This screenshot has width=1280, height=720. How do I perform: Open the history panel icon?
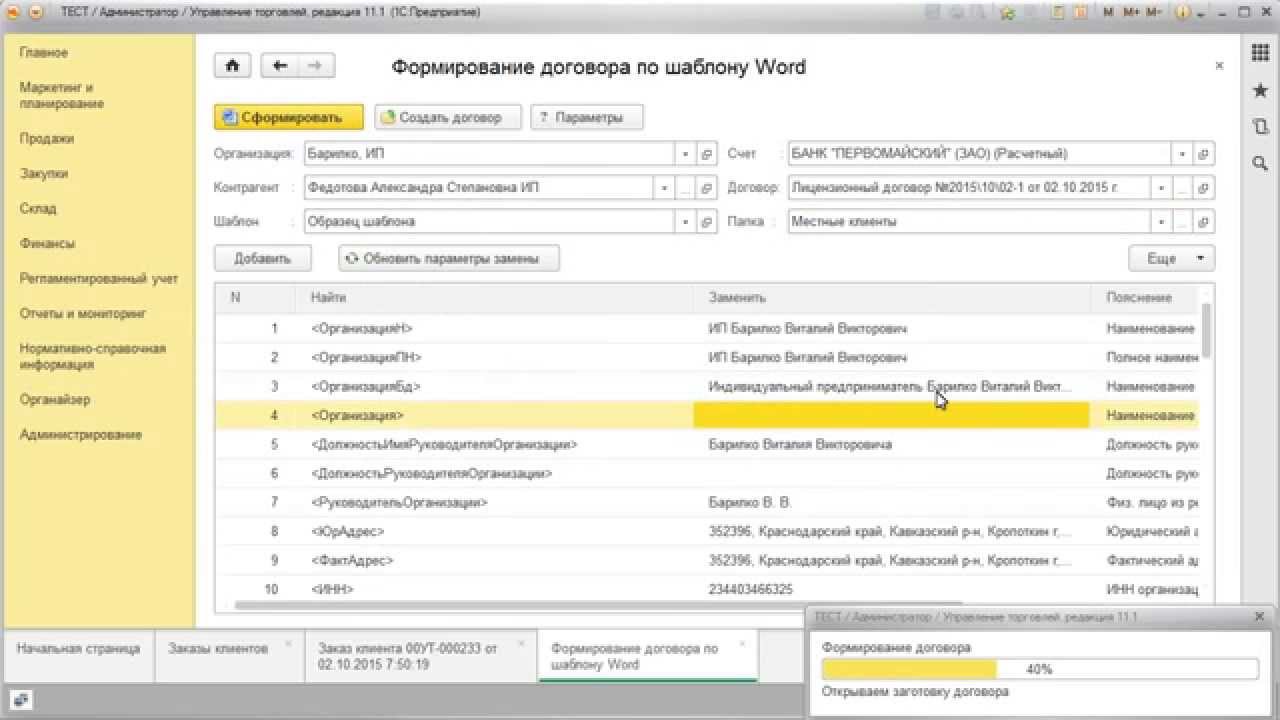(1260, 126)
